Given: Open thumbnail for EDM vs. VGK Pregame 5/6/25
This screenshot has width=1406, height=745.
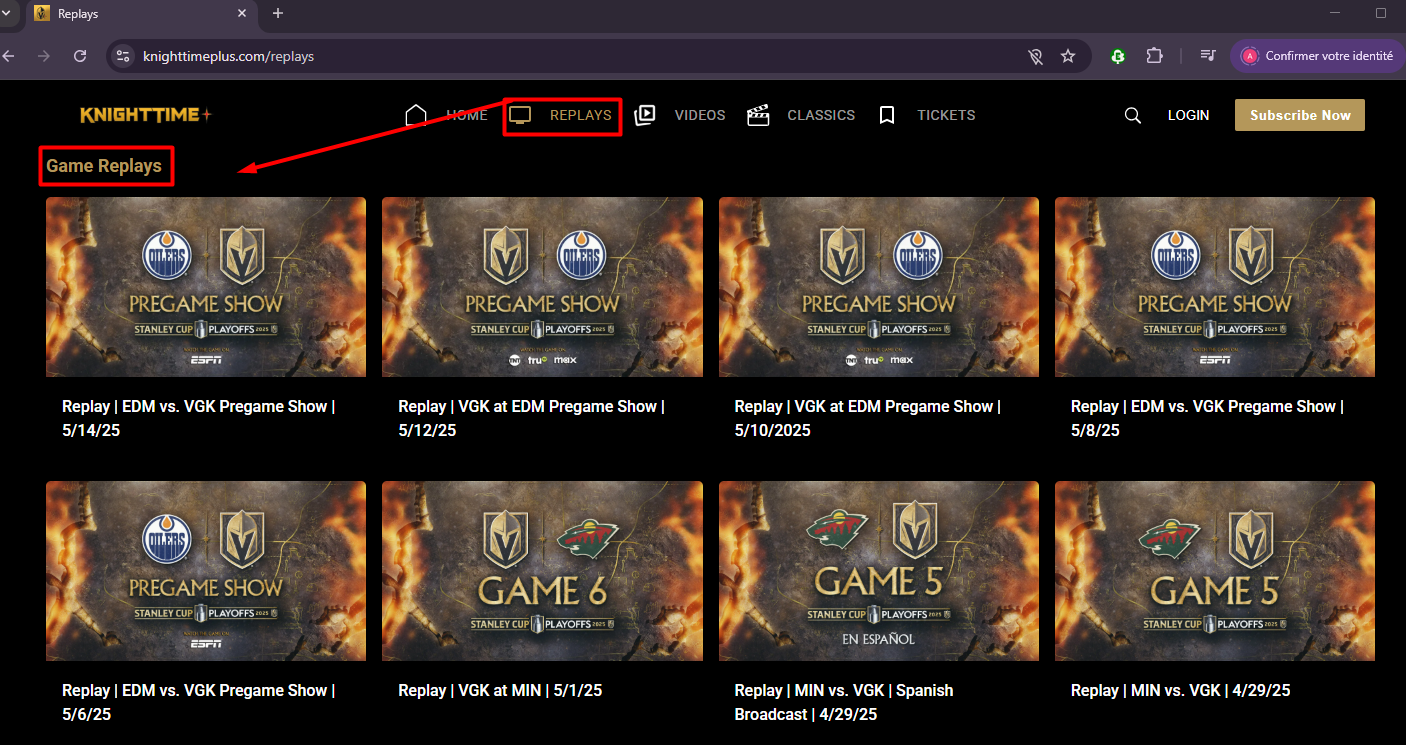Looking at the screenshot, I should 206,571.
